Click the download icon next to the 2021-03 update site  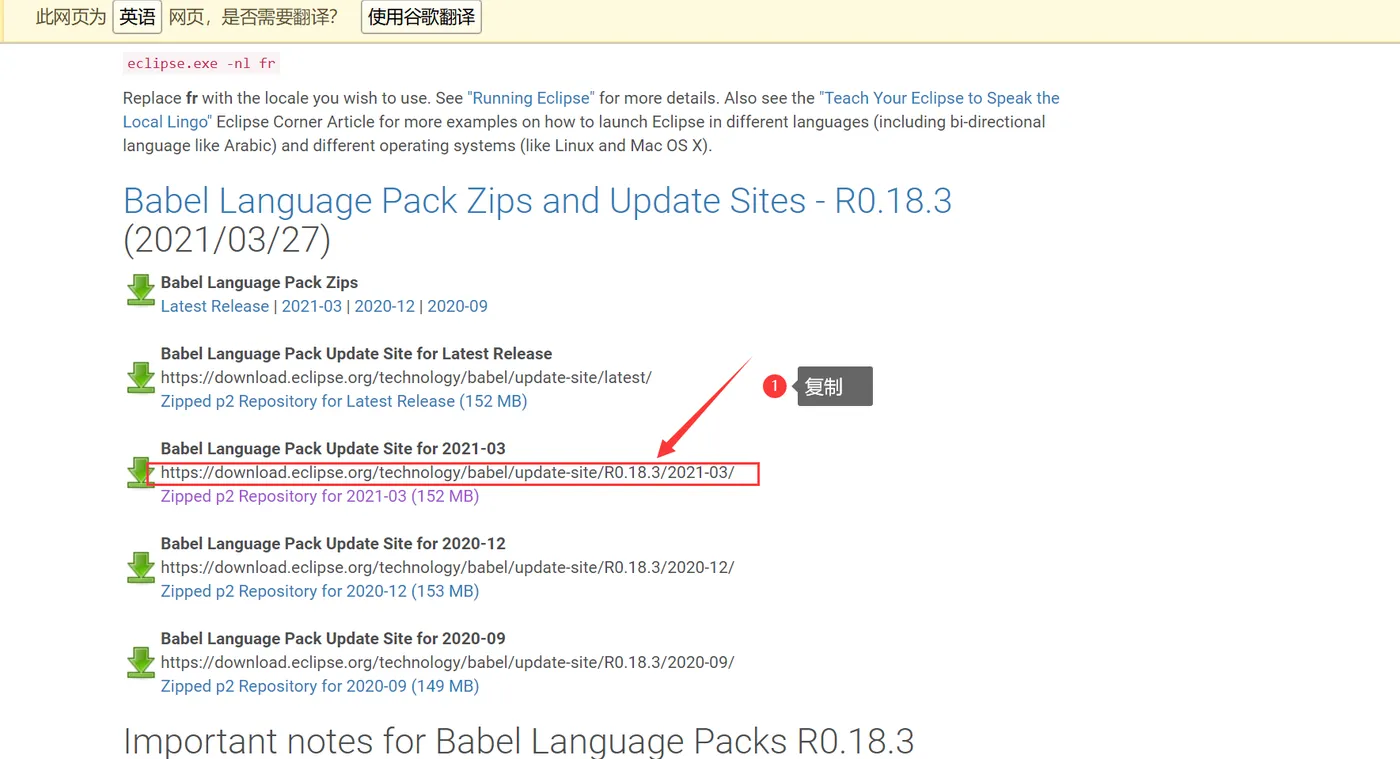tap(141, 472)
